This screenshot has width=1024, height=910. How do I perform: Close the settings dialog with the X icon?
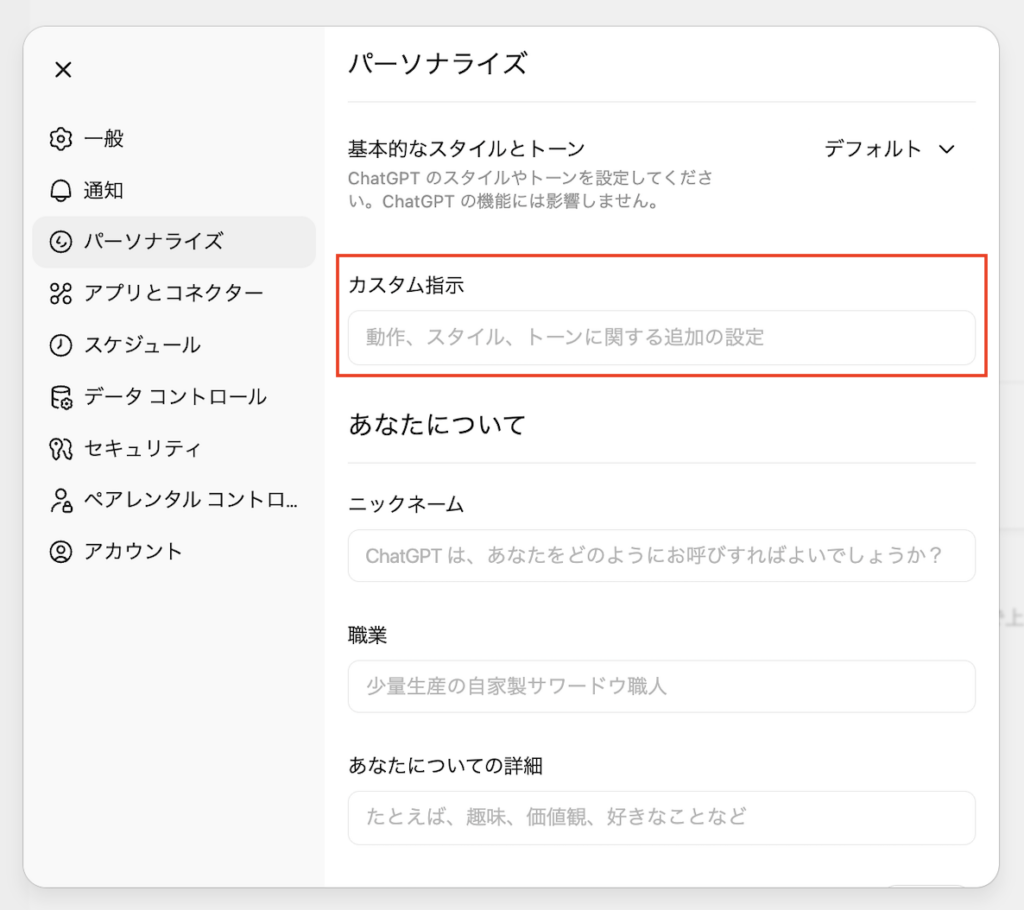pos(63,70)
